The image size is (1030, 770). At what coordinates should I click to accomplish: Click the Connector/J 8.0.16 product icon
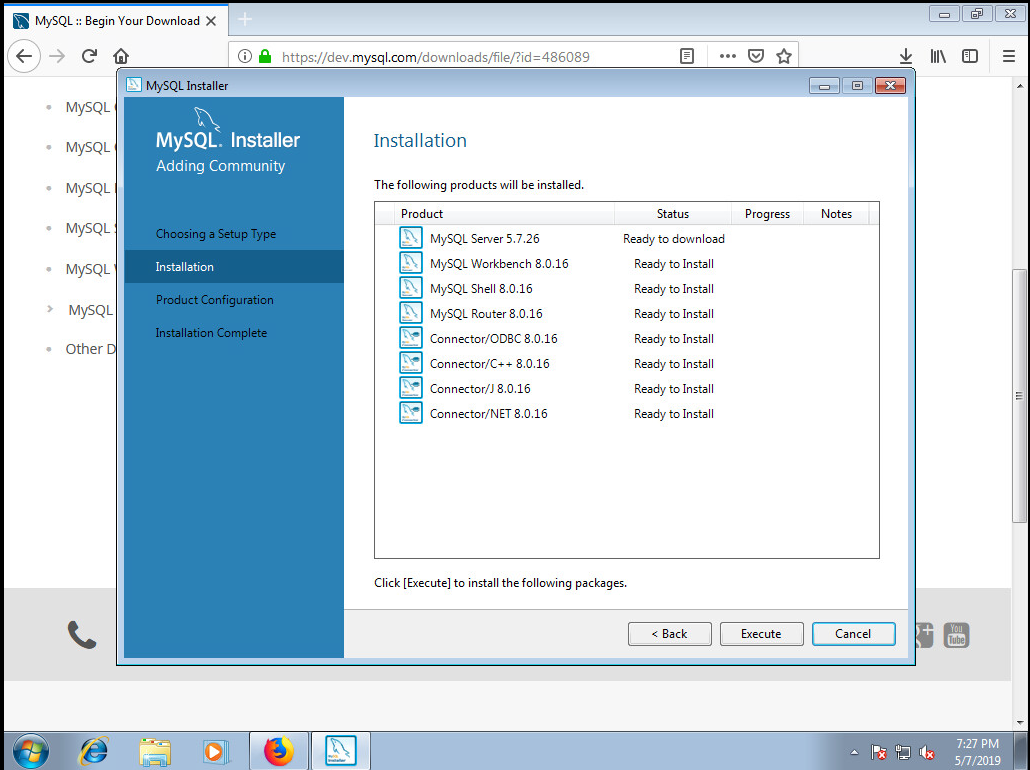pos(411,388)
